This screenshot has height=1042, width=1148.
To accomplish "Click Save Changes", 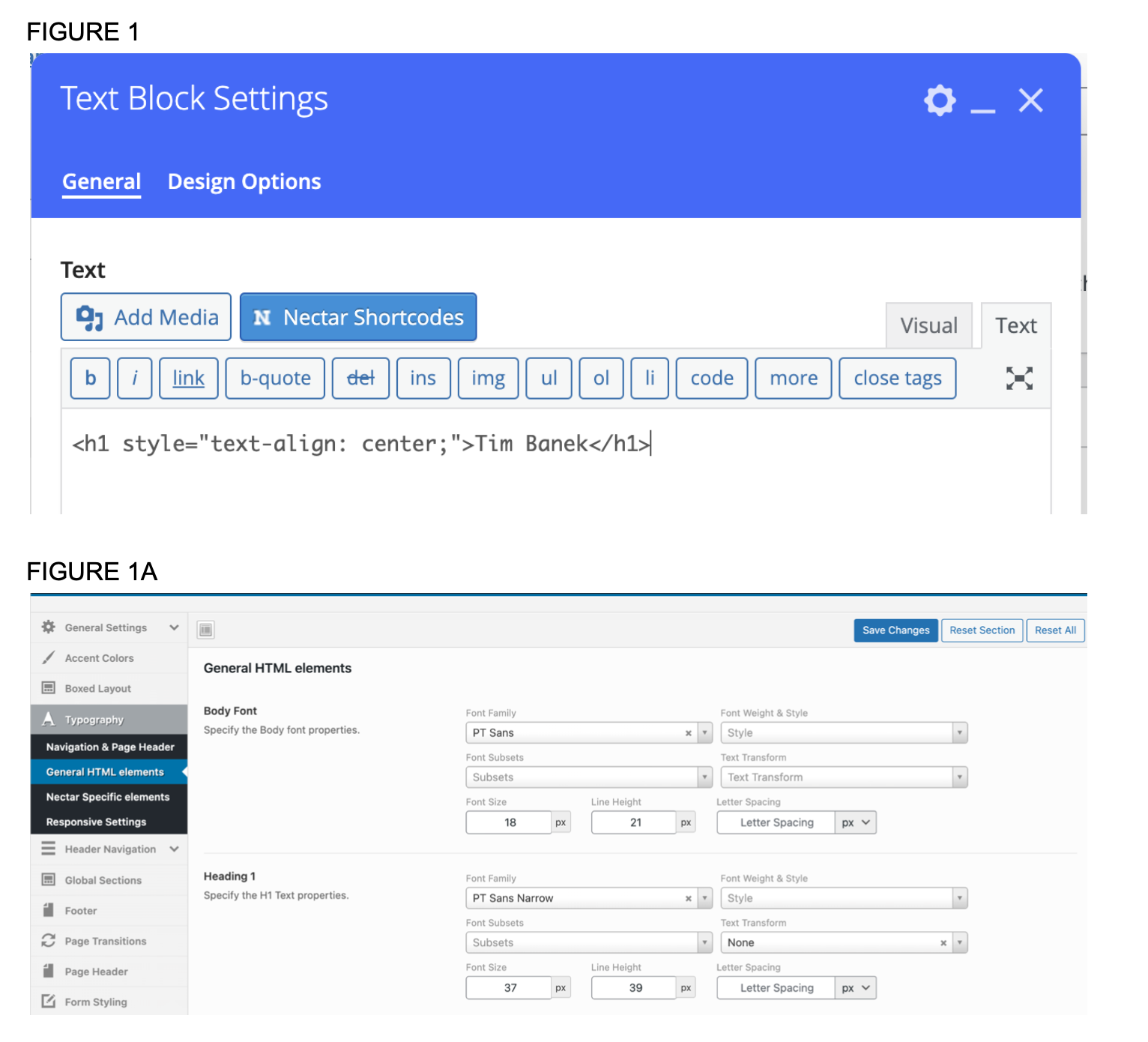I will point(895,630).
